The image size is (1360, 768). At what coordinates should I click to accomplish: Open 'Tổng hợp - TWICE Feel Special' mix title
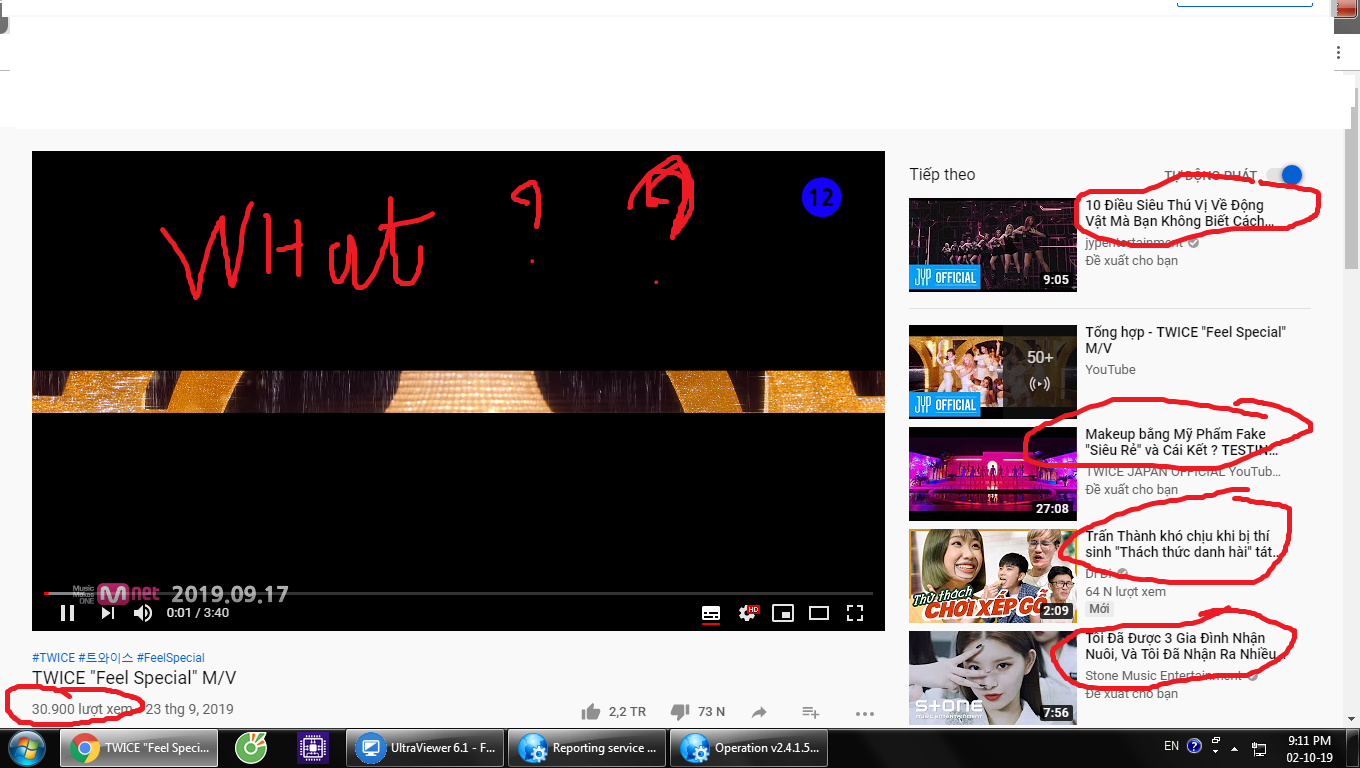pyautogui.click(x=1186, y=340)
